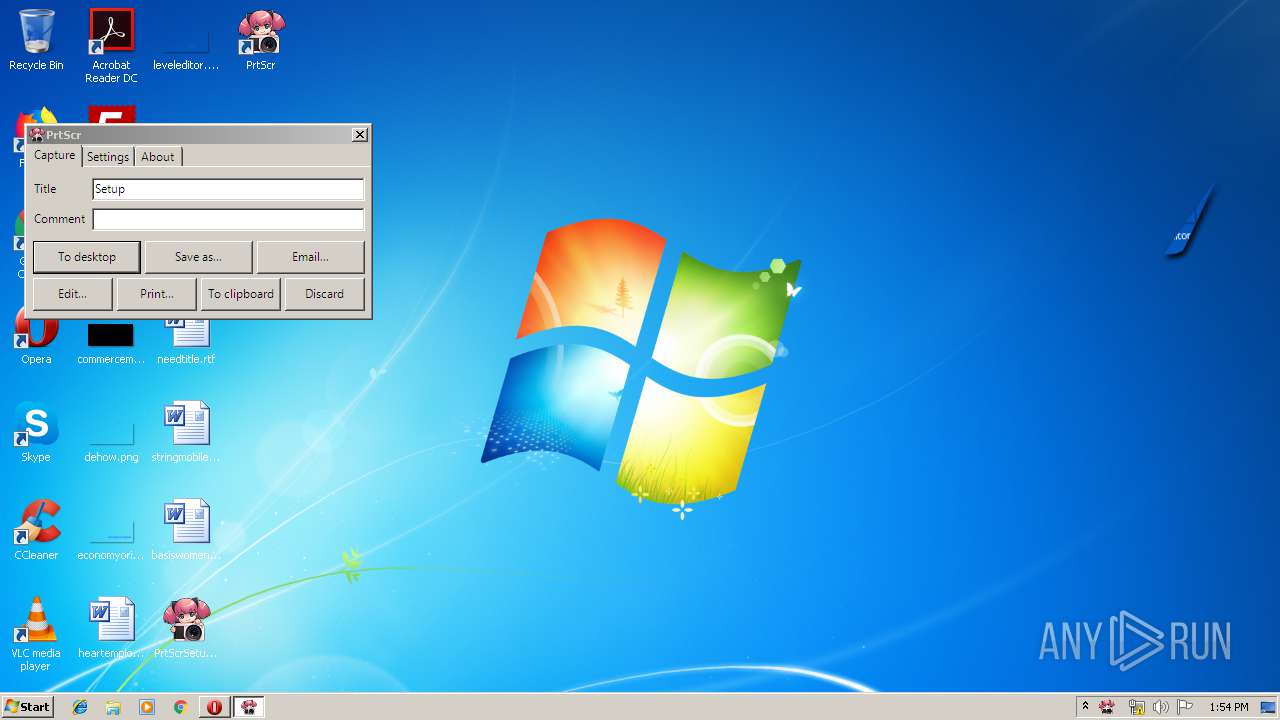Viewport: 1280px width, 720px height.
Task: Open Windows Explorer from the taskbar
Action: [113, 707]
